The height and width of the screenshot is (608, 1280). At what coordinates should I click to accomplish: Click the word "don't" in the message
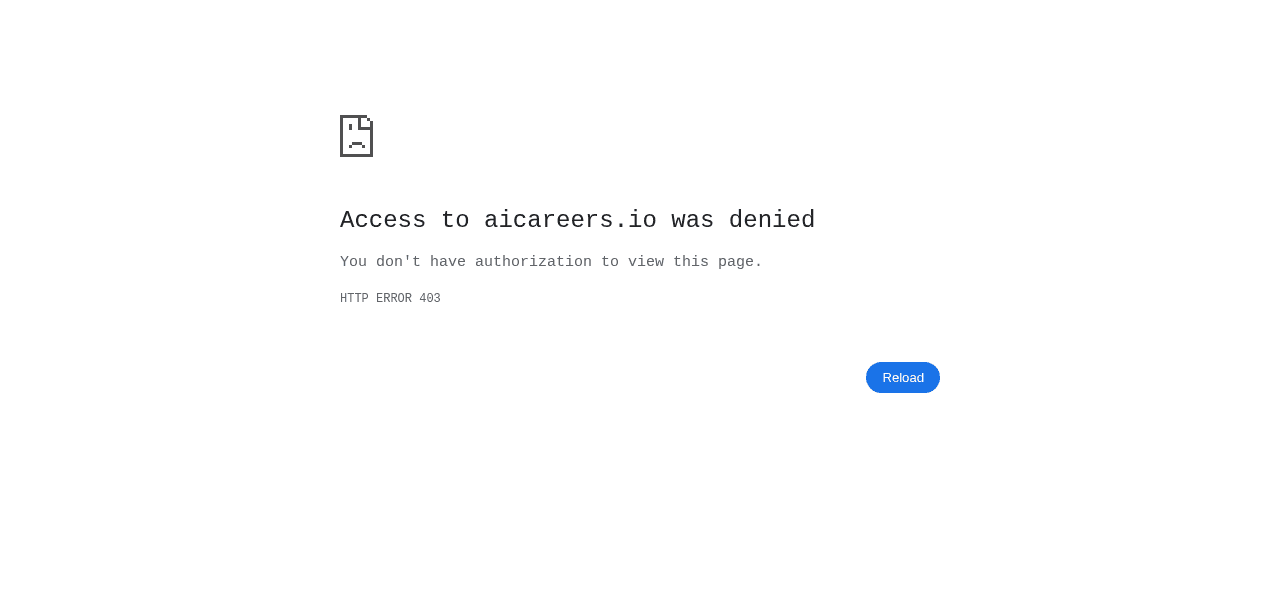(398, 262)
